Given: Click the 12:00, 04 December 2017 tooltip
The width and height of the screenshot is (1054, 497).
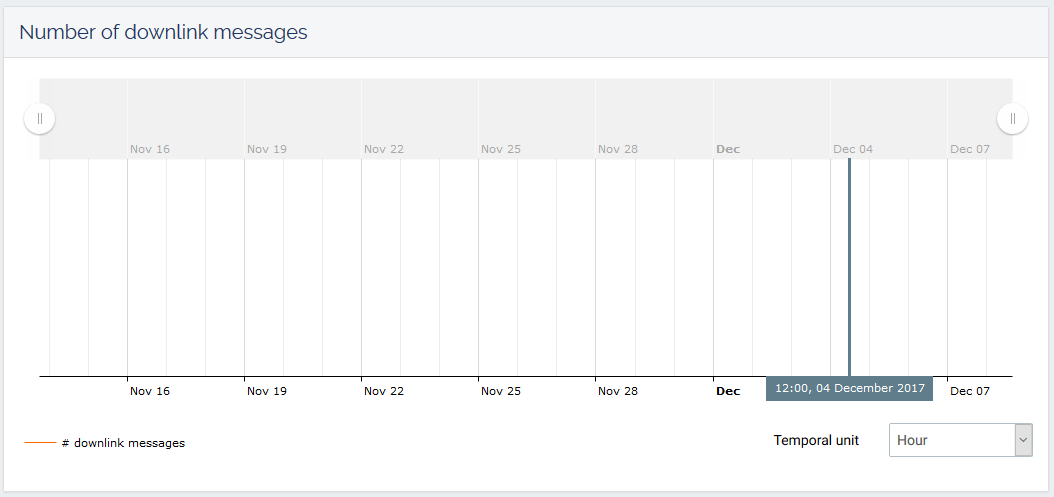Looking at the screenshot, I should click(849, 389).
